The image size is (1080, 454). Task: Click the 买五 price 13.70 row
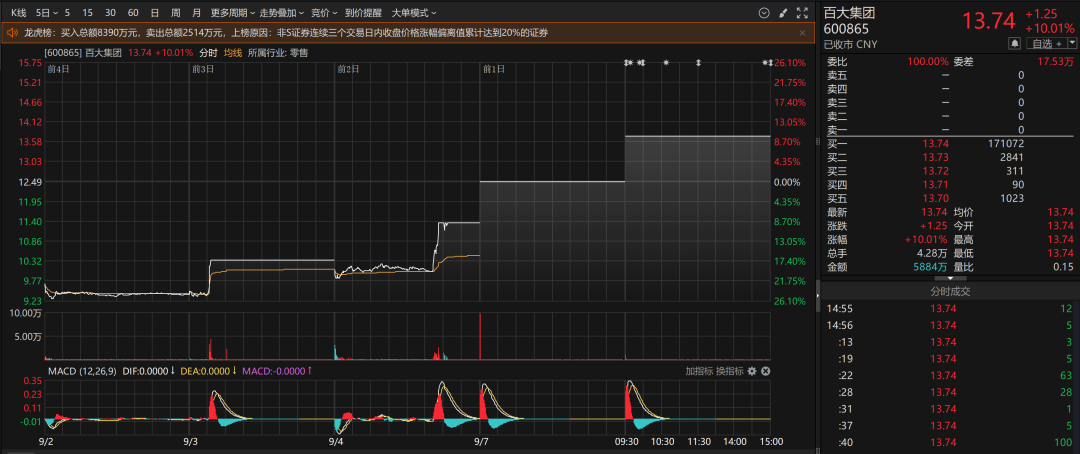coord(949,198)
